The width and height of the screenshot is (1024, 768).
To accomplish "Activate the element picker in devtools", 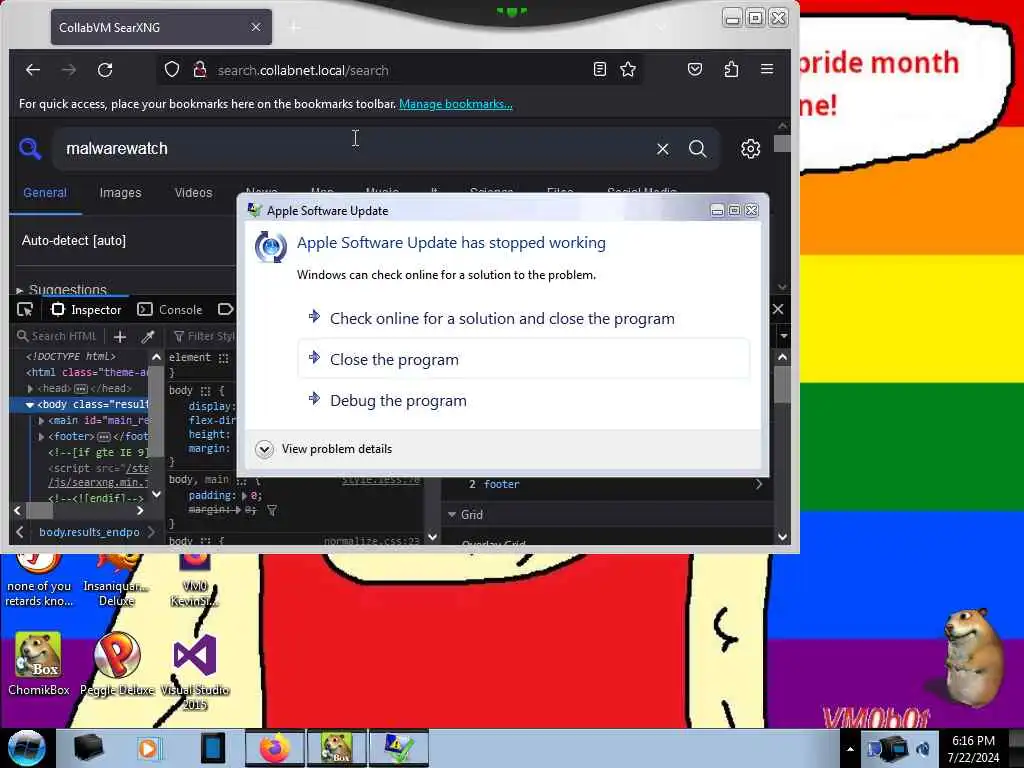I will pos(25,310).
